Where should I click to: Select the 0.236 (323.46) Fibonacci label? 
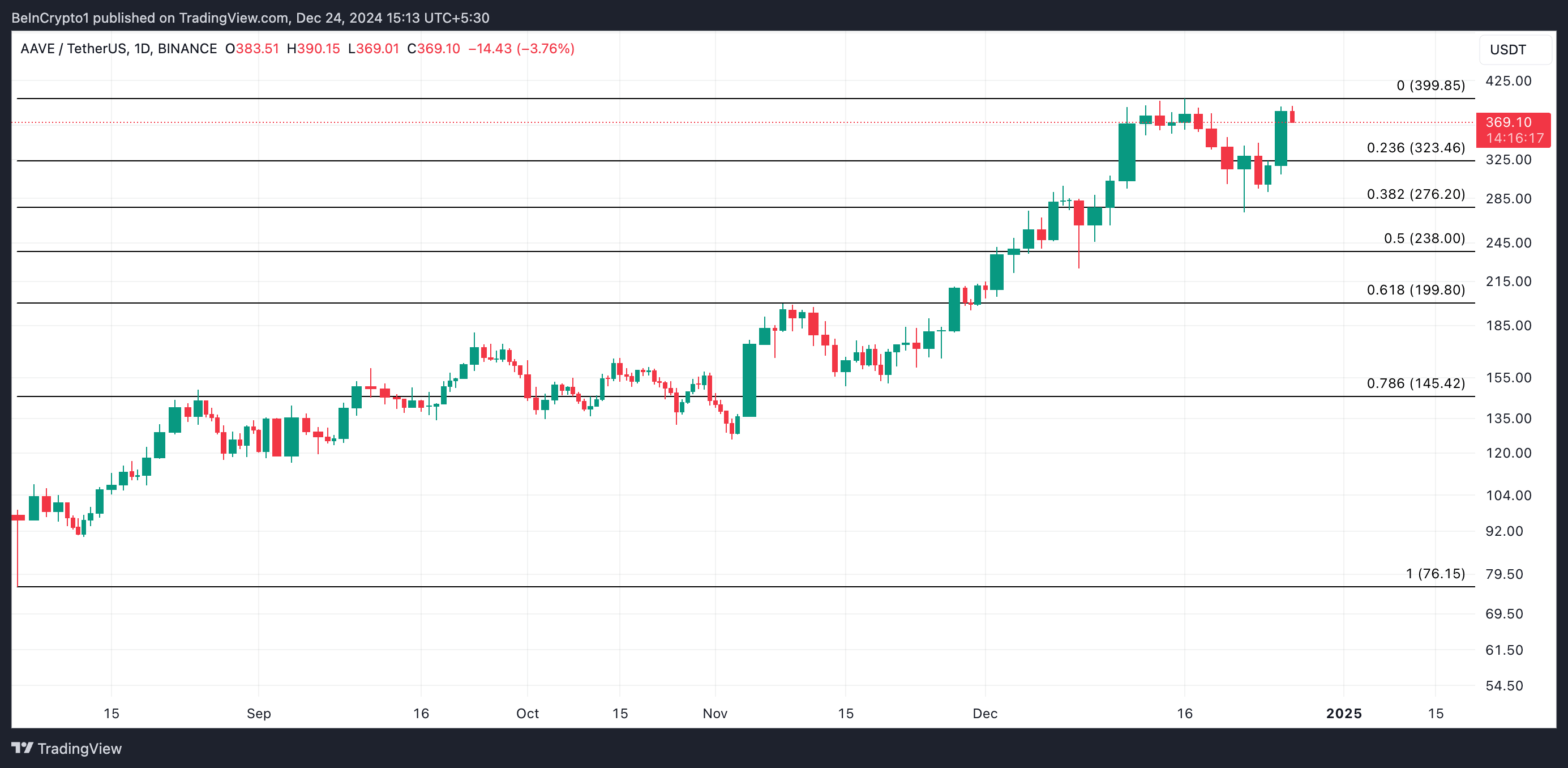(1415, 148)
